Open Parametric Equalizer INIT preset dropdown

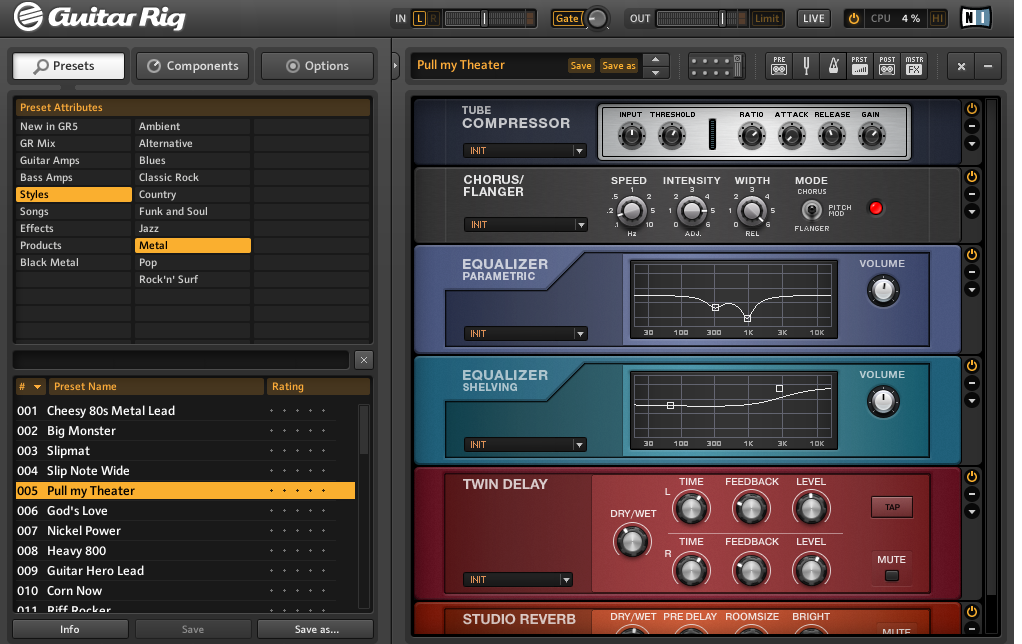[x=525, y=334]
